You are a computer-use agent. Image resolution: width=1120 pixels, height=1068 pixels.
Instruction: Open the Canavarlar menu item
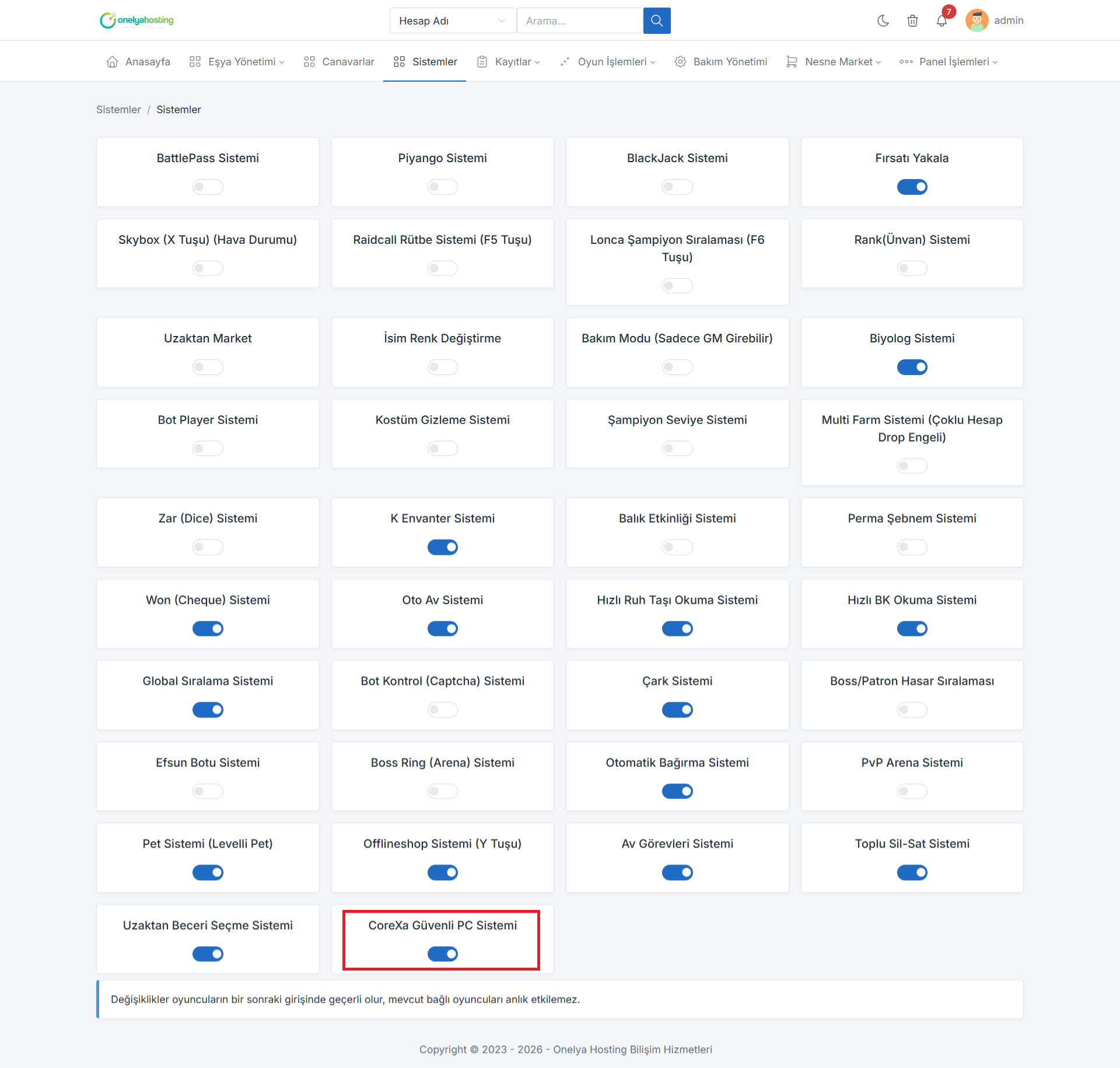point(339,62)
